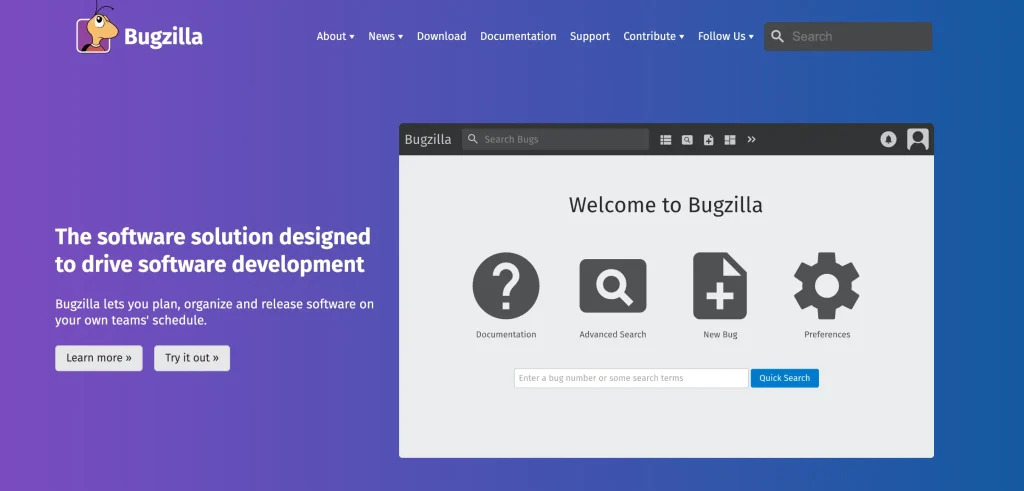1024x491 pixels.
Task: Focus the bug number search terms field
Action: 631,378
